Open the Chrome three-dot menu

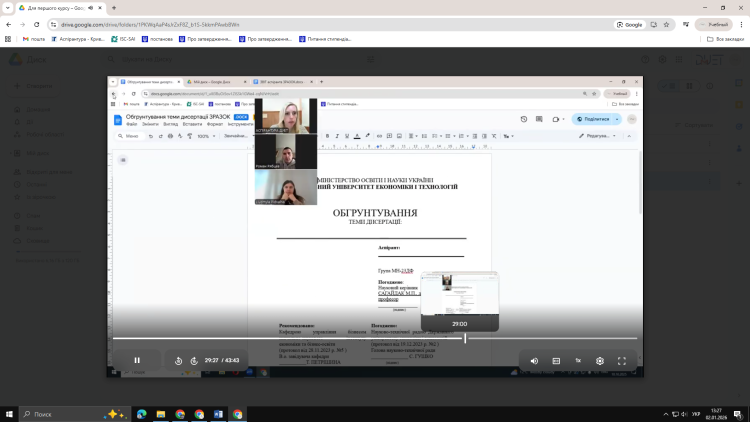pos(740,24)
